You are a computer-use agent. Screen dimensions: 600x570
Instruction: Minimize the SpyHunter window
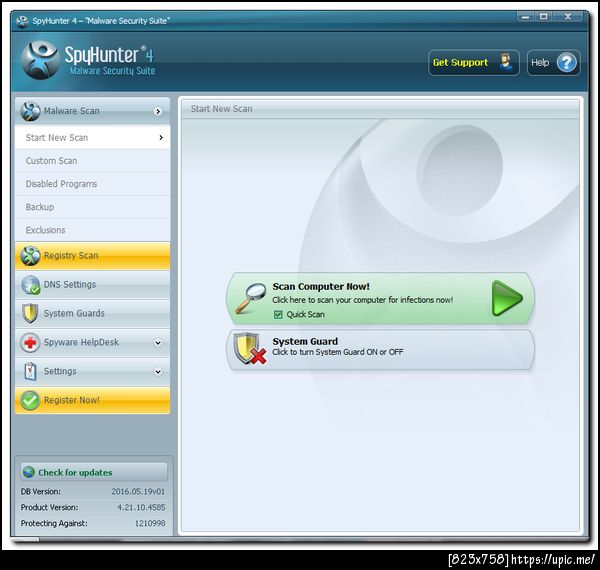(x=526, y=17)
